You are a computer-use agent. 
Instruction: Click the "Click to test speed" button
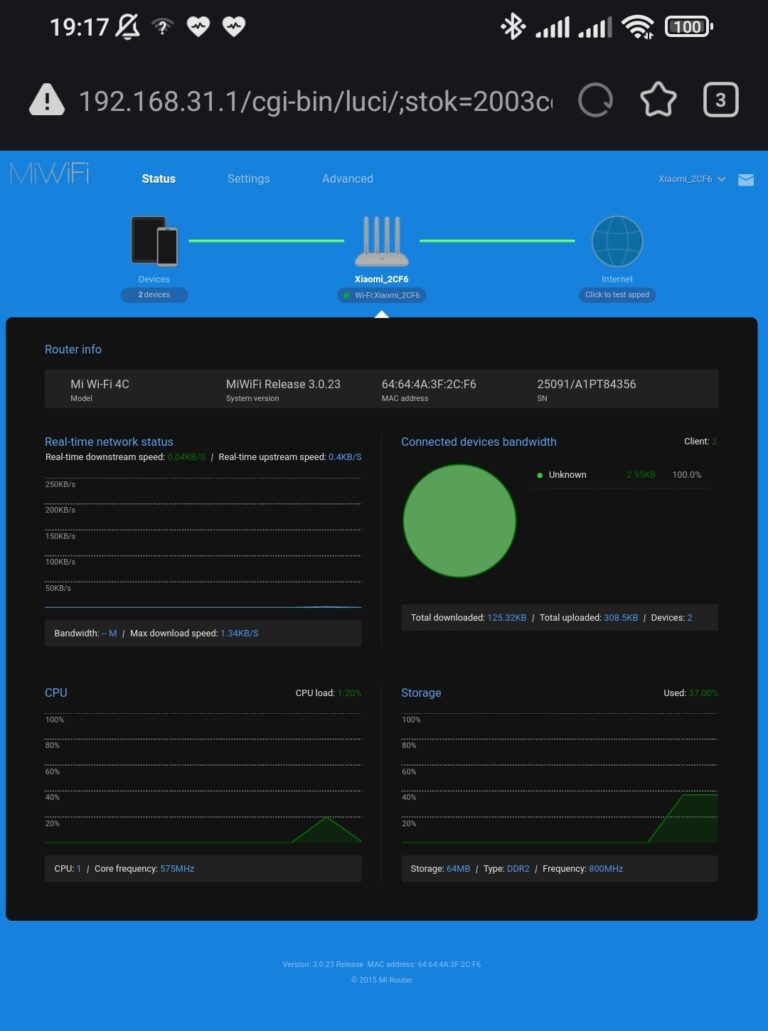[x=617, y=295]
